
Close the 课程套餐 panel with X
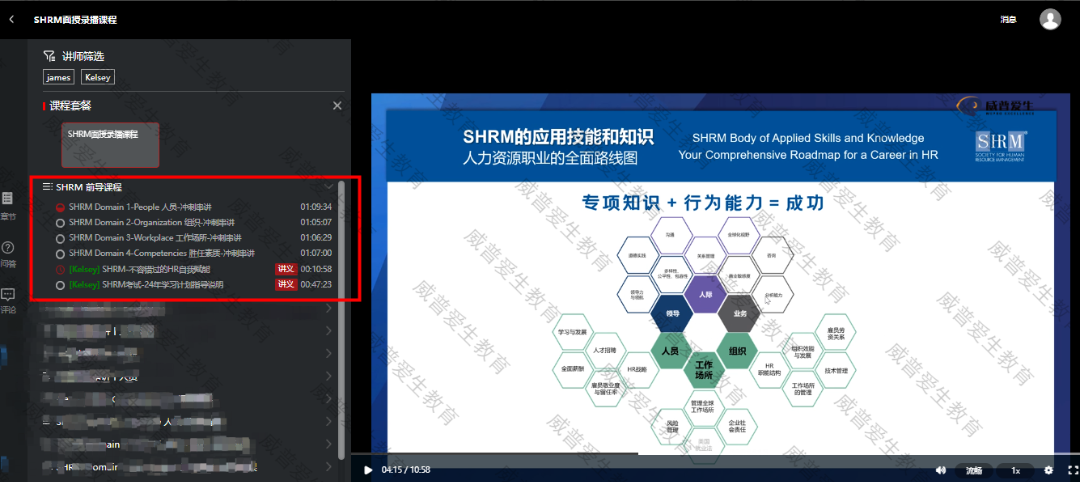click(337, 106)
